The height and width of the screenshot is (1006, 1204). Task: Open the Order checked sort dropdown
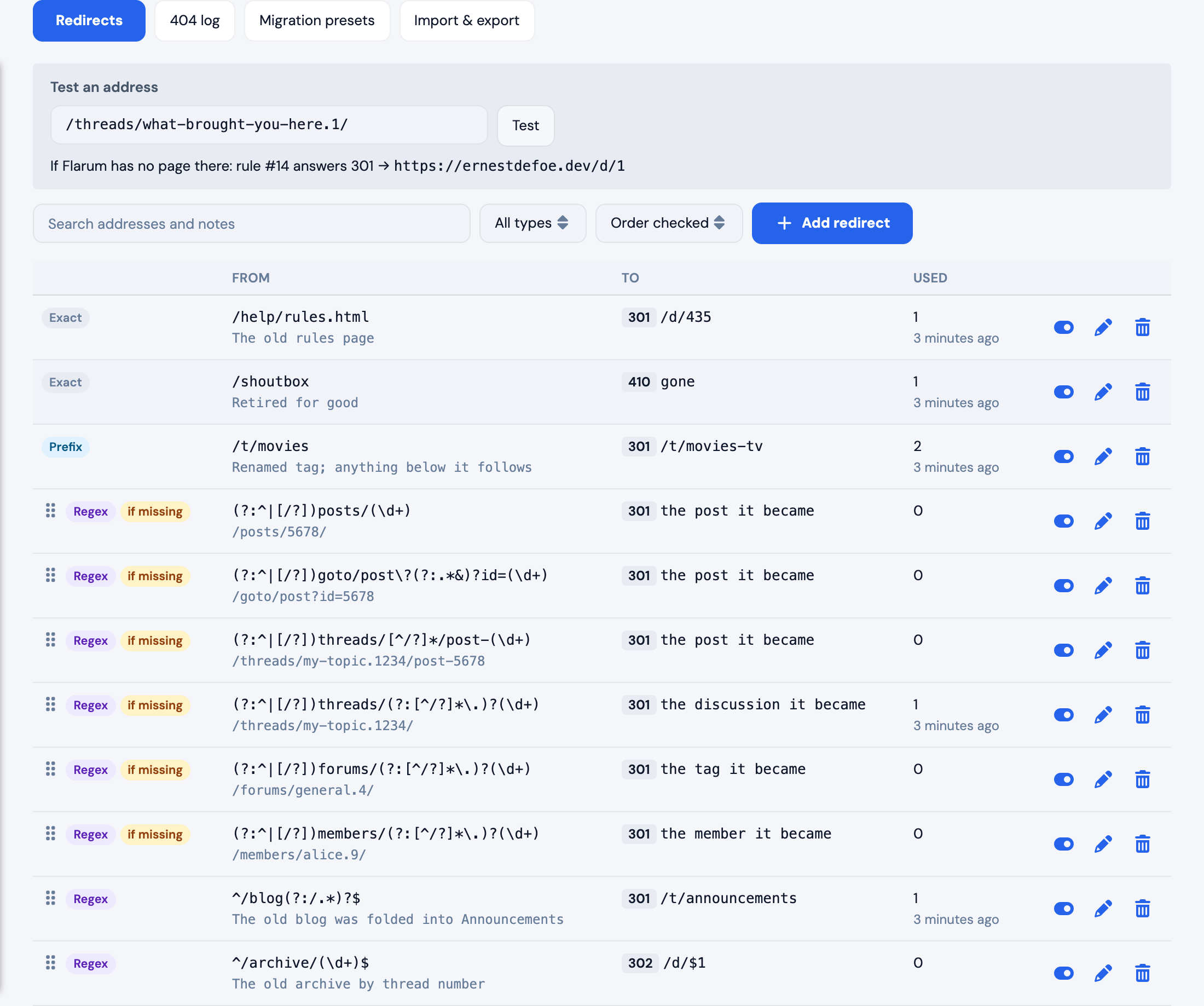pos(669,223)
